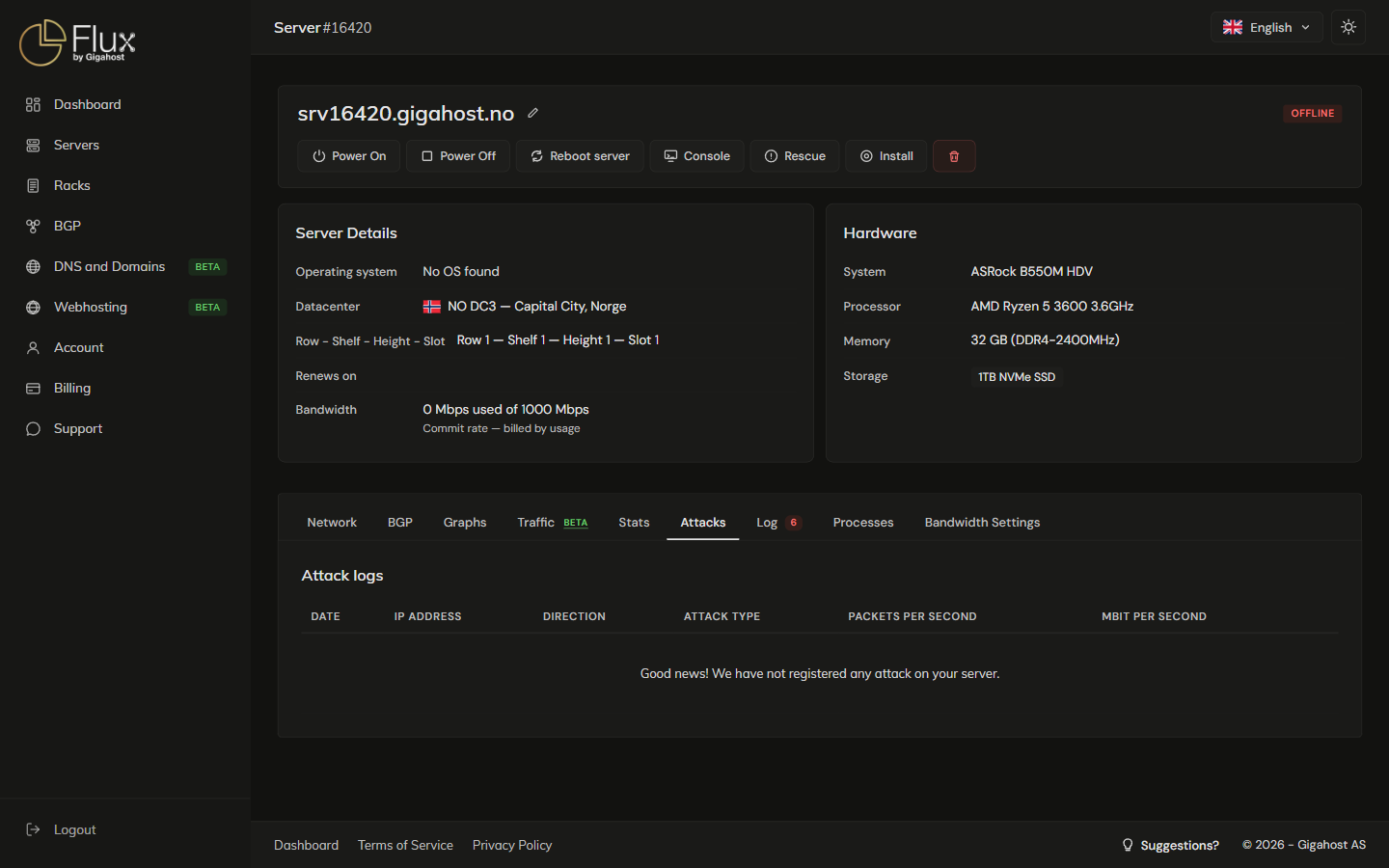Click the DNS and Domains globe icon
1389x868 pixels.
33,266
